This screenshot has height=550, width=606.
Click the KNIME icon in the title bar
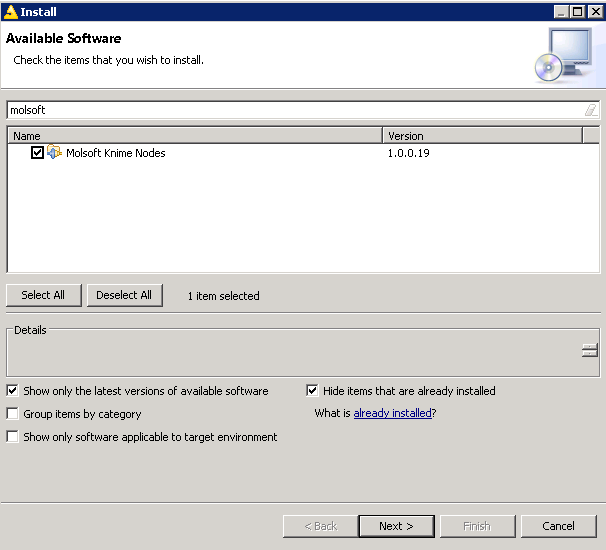[11, 11]
